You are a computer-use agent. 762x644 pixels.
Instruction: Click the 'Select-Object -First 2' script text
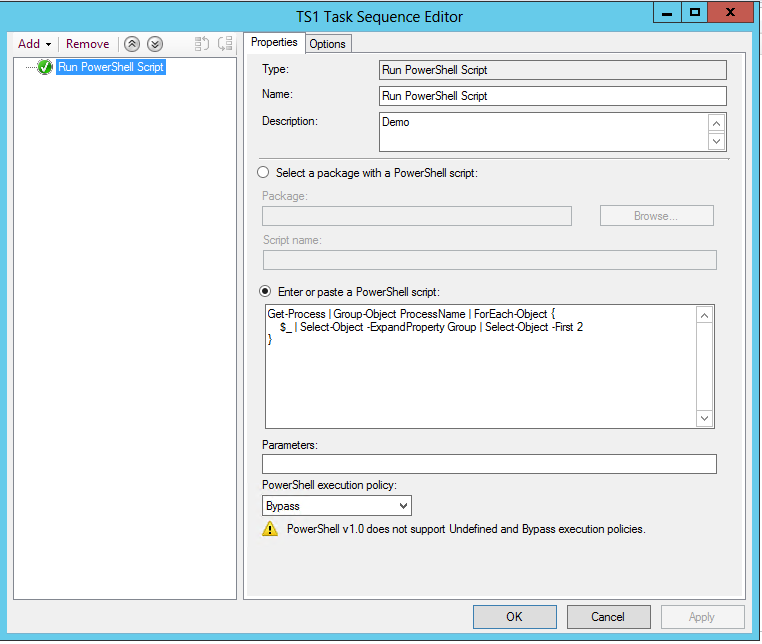(x=534, y=327)
